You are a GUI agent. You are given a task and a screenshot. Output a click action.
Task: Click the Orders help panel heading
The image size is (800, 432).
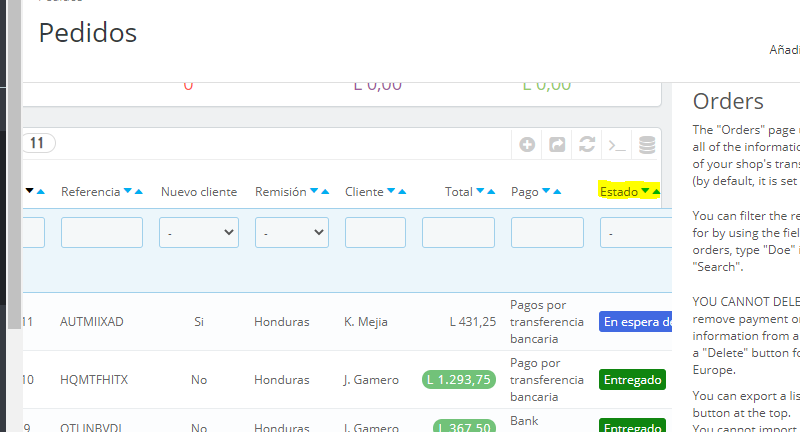pyautogui.click(x=728, y=101)
